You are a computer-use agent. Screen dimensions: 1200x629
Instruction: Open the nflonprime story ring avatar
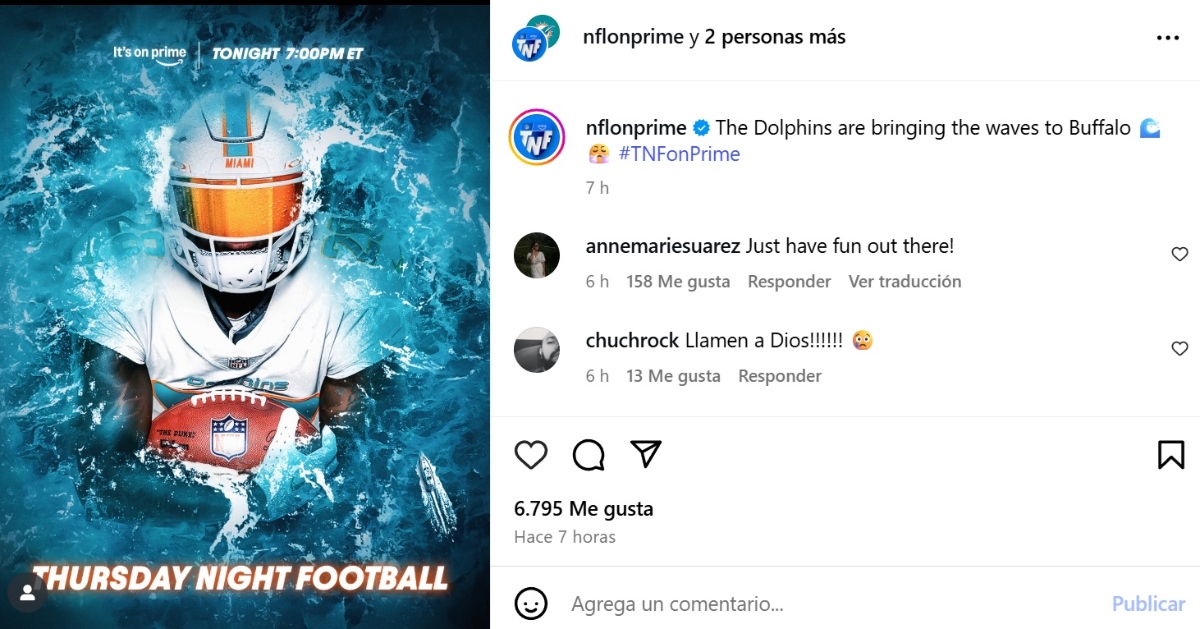(537, 137)
